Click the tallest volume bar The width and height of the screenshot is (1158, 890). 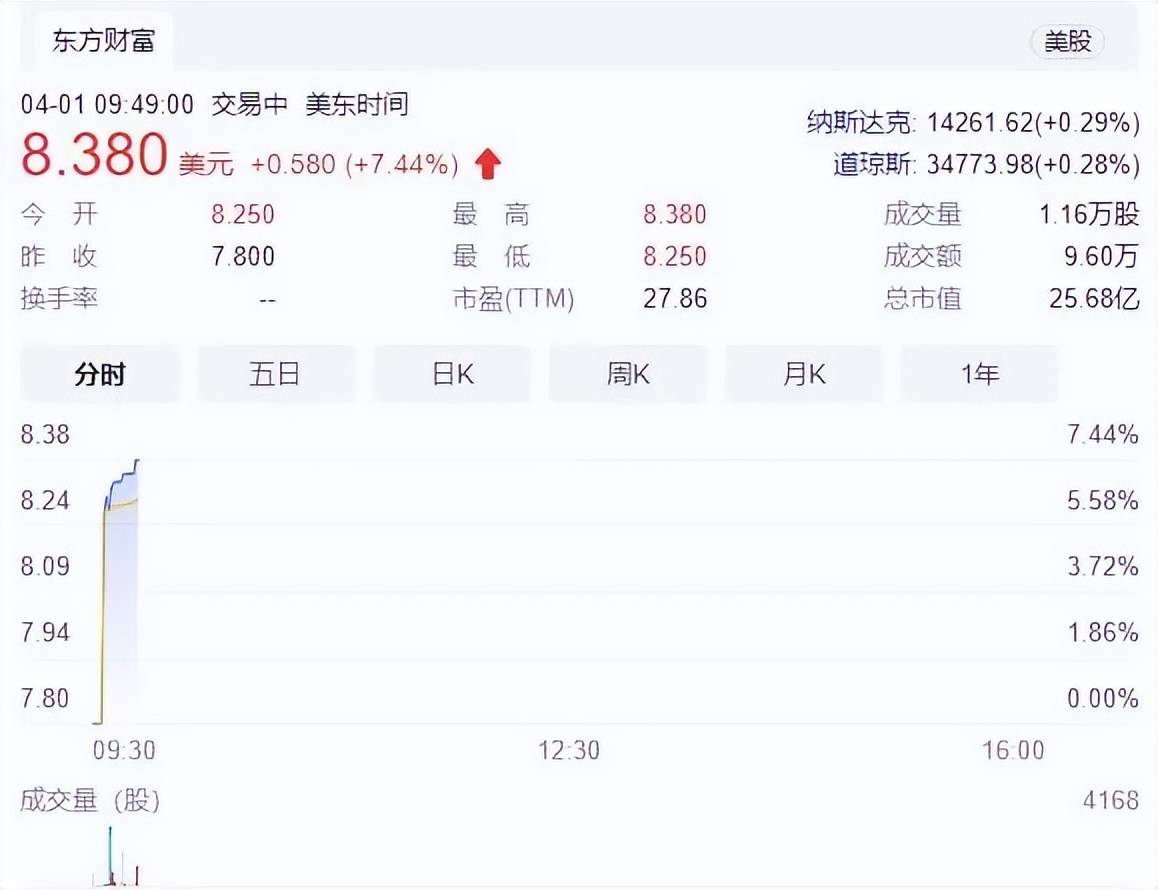click(x=110, y=855)
